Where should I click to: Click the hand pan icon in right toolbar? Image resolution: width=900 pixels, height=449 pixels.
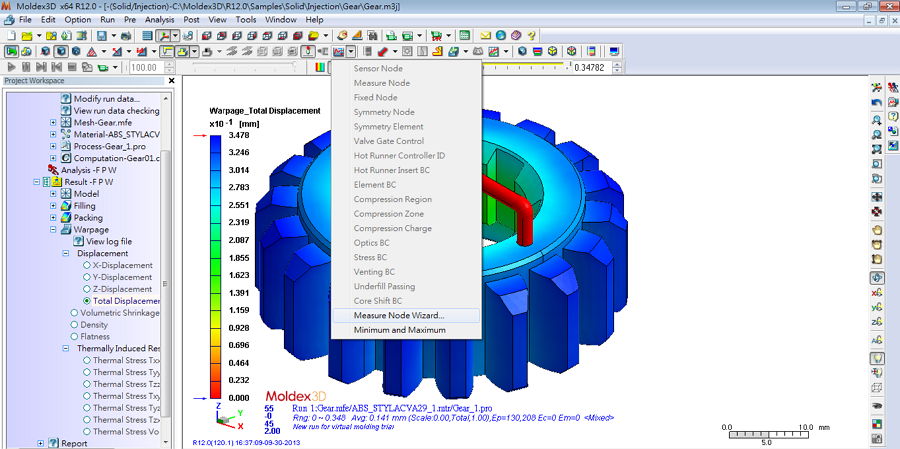[876, 229]
